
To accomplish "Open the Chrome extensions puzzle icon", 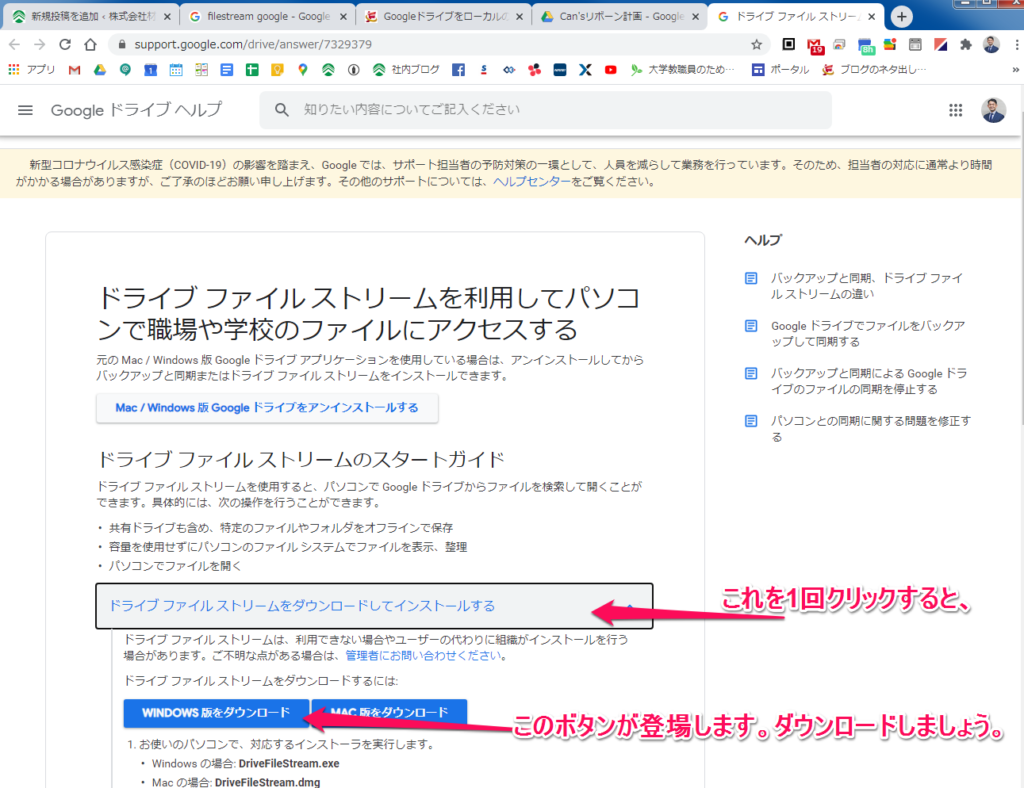I will (965, 44).
